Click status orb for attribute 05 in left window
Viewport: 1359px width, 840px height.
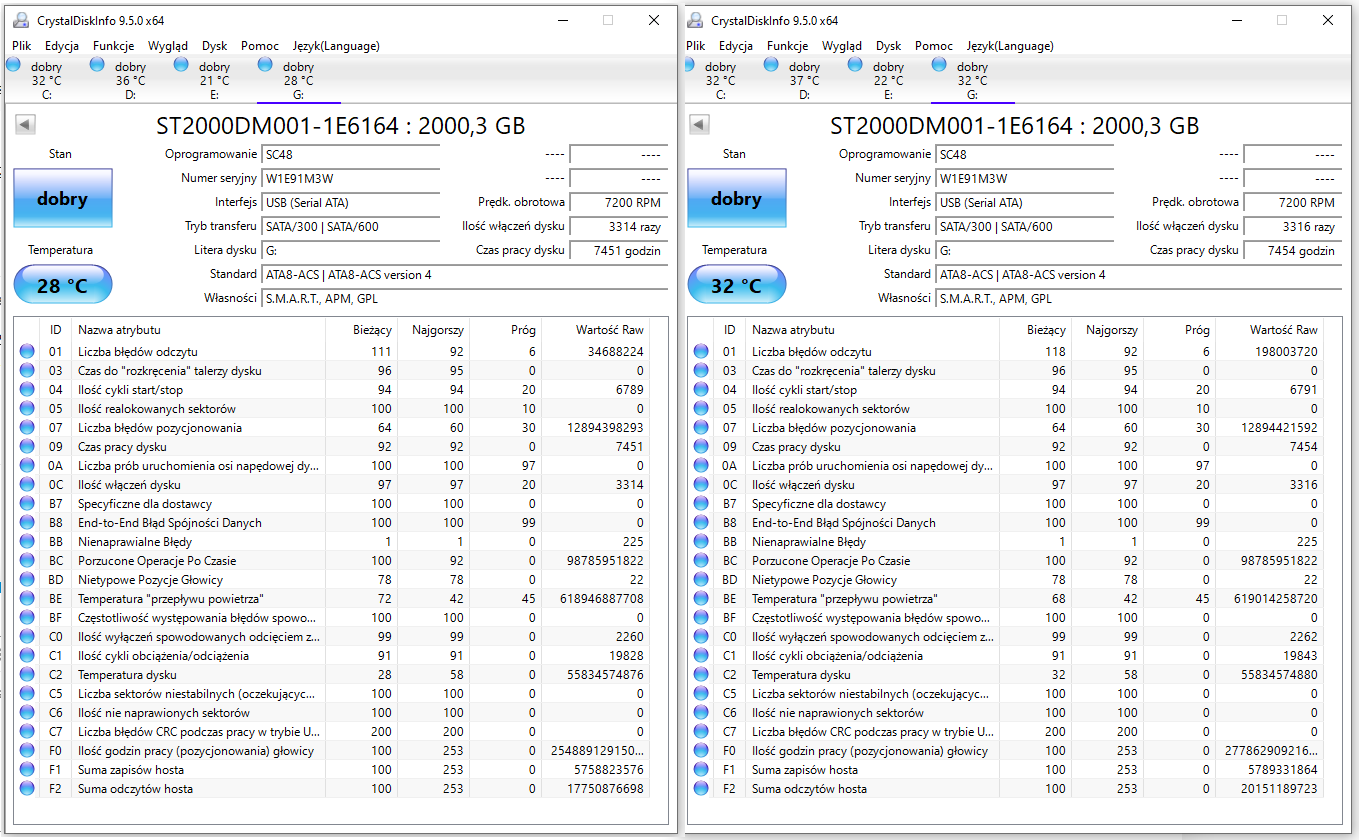pos(26,409)
